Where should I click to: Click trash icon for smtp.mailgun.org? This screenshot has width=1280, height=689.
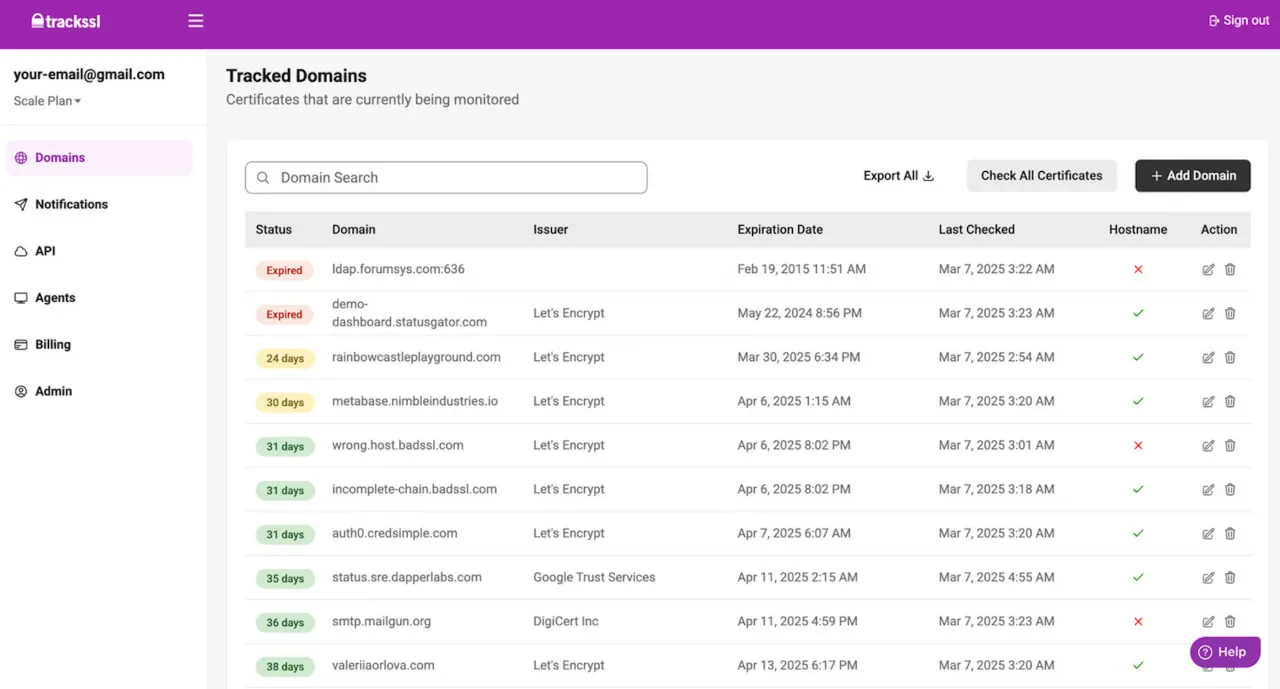(1230, 622)
